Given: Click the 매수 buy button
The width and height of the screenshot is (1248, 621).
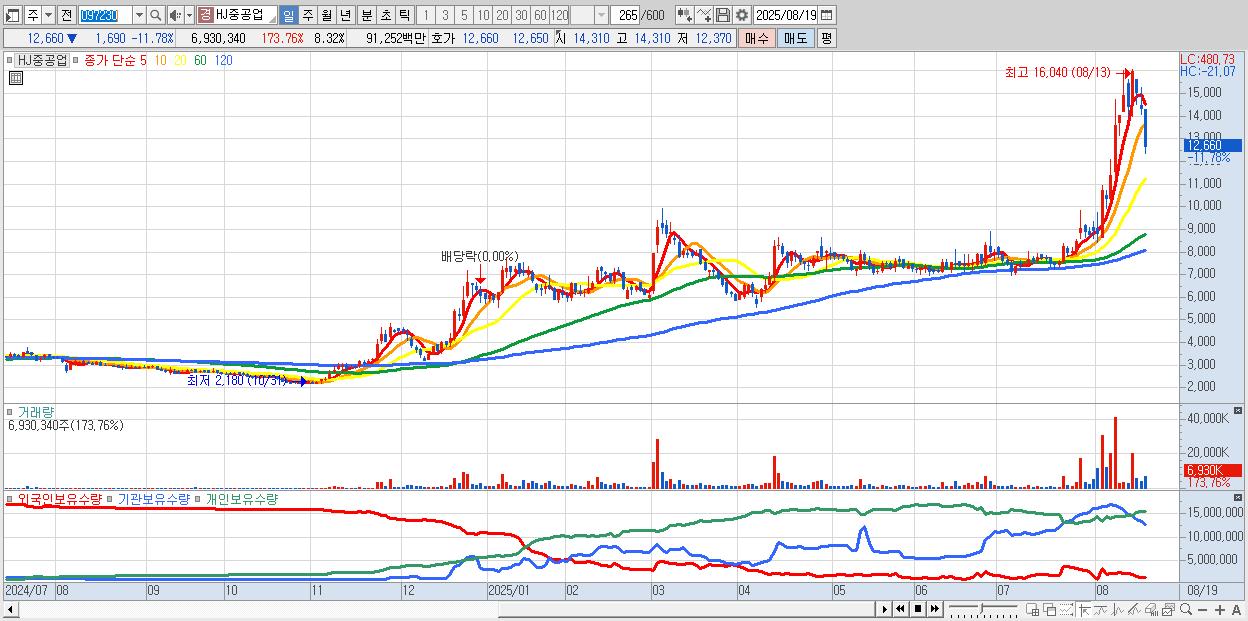Looking at the screenshot, I should tap(757, 38).
